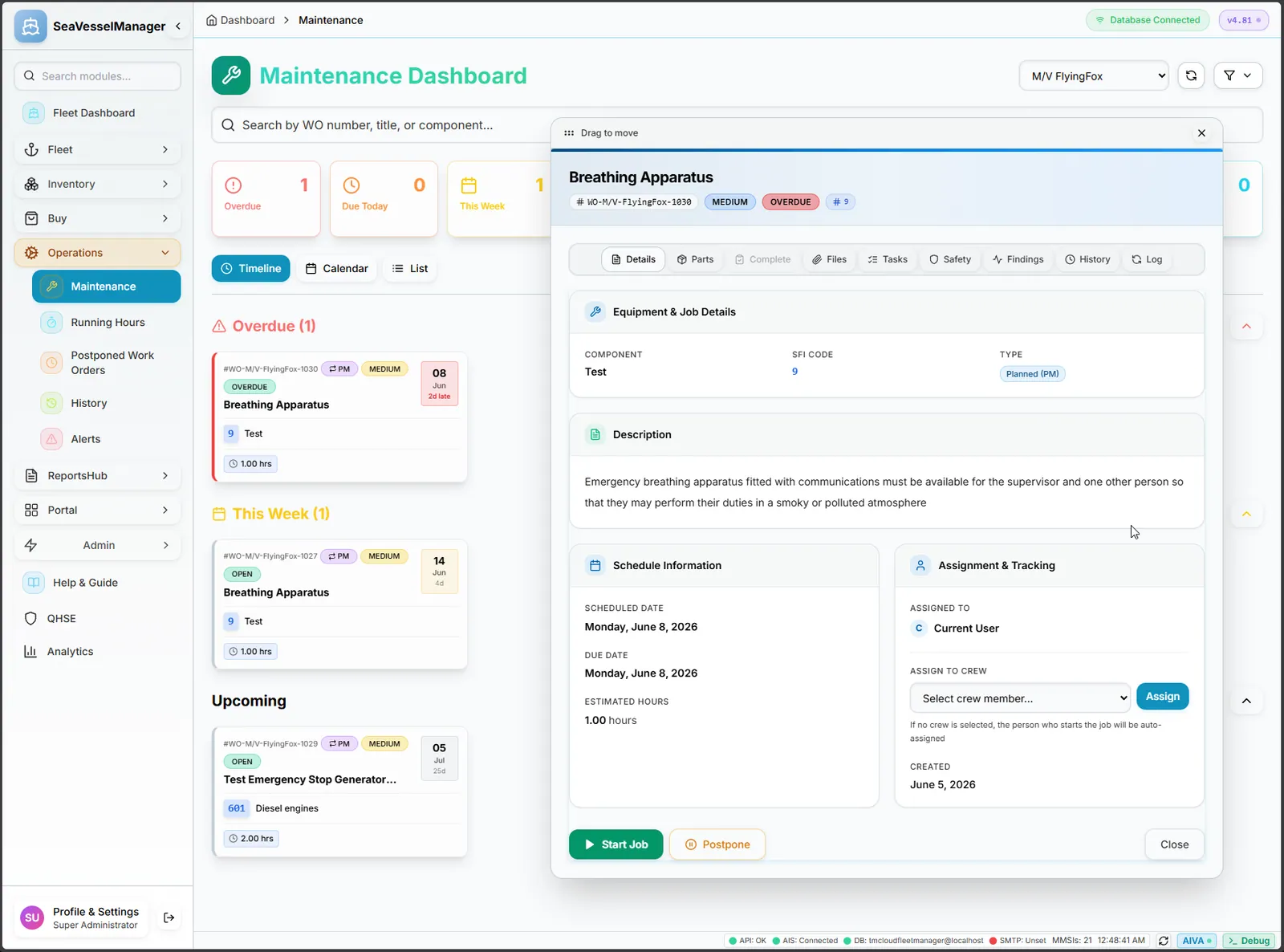The height and width of the screenshot is (952, 1284).
Task: Click the status bar sync icon
Action: tap(1164, 941)
